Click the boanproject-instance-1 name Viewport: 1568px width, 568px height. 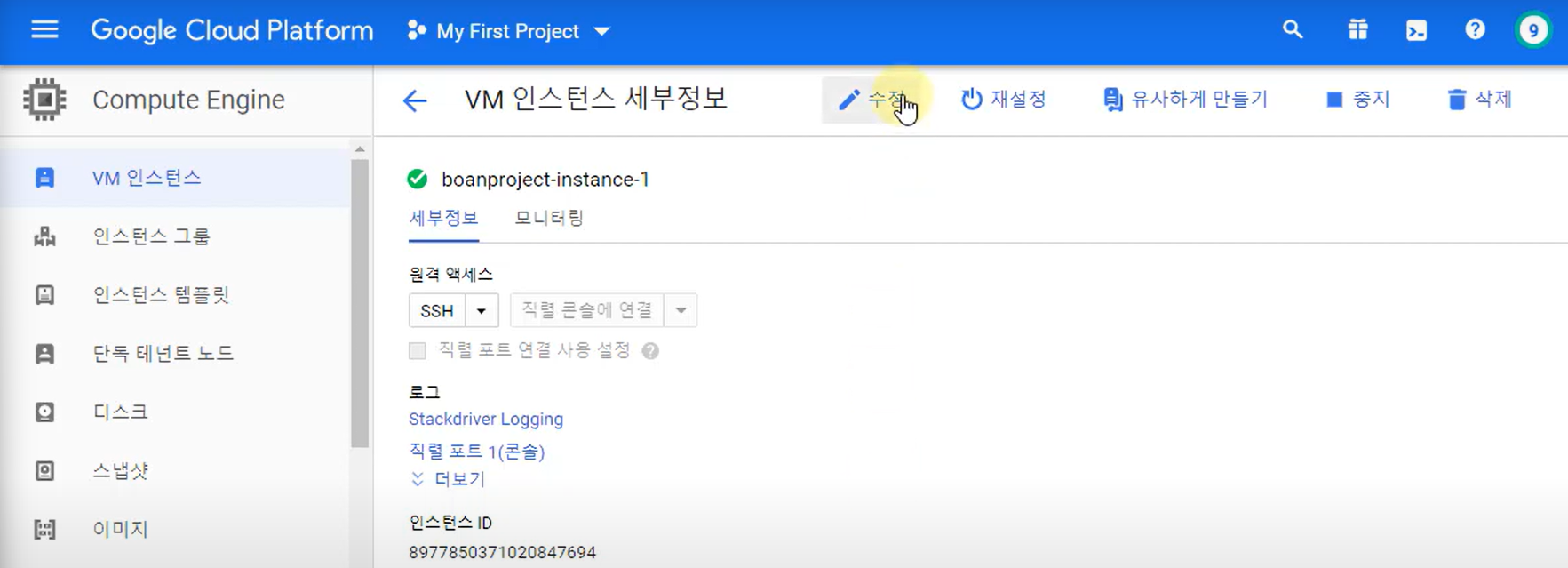click(x=545, y=180)
